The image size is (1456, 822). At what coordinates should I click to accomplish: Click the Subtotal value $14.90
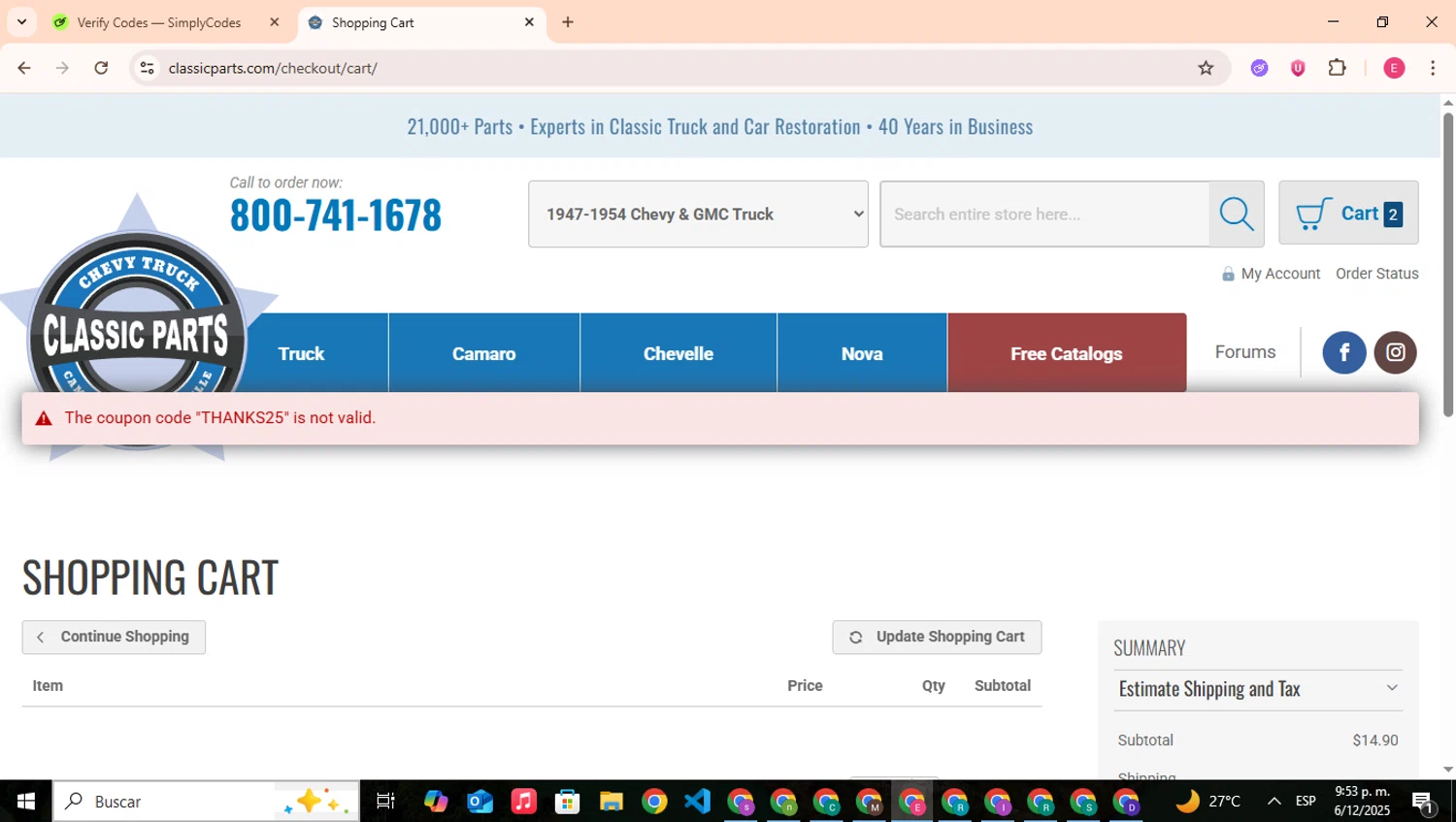click(1375, 740)
